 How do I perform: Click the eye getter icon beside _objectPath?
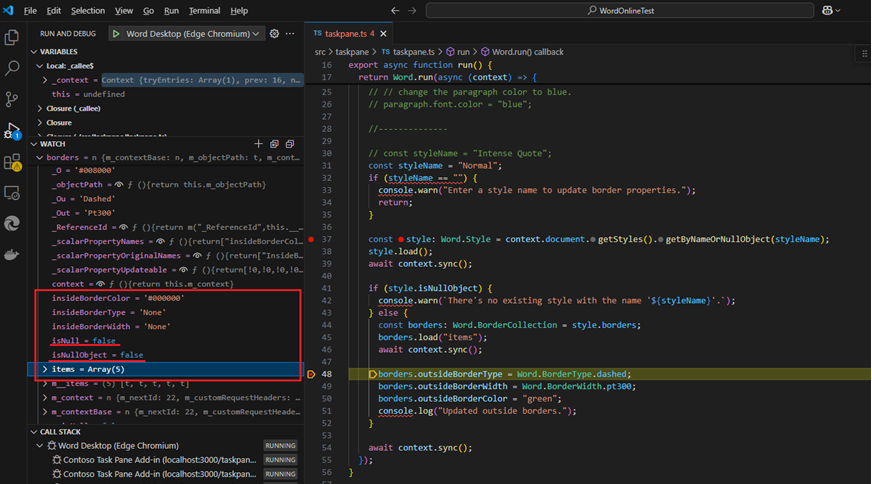(119, 185)
